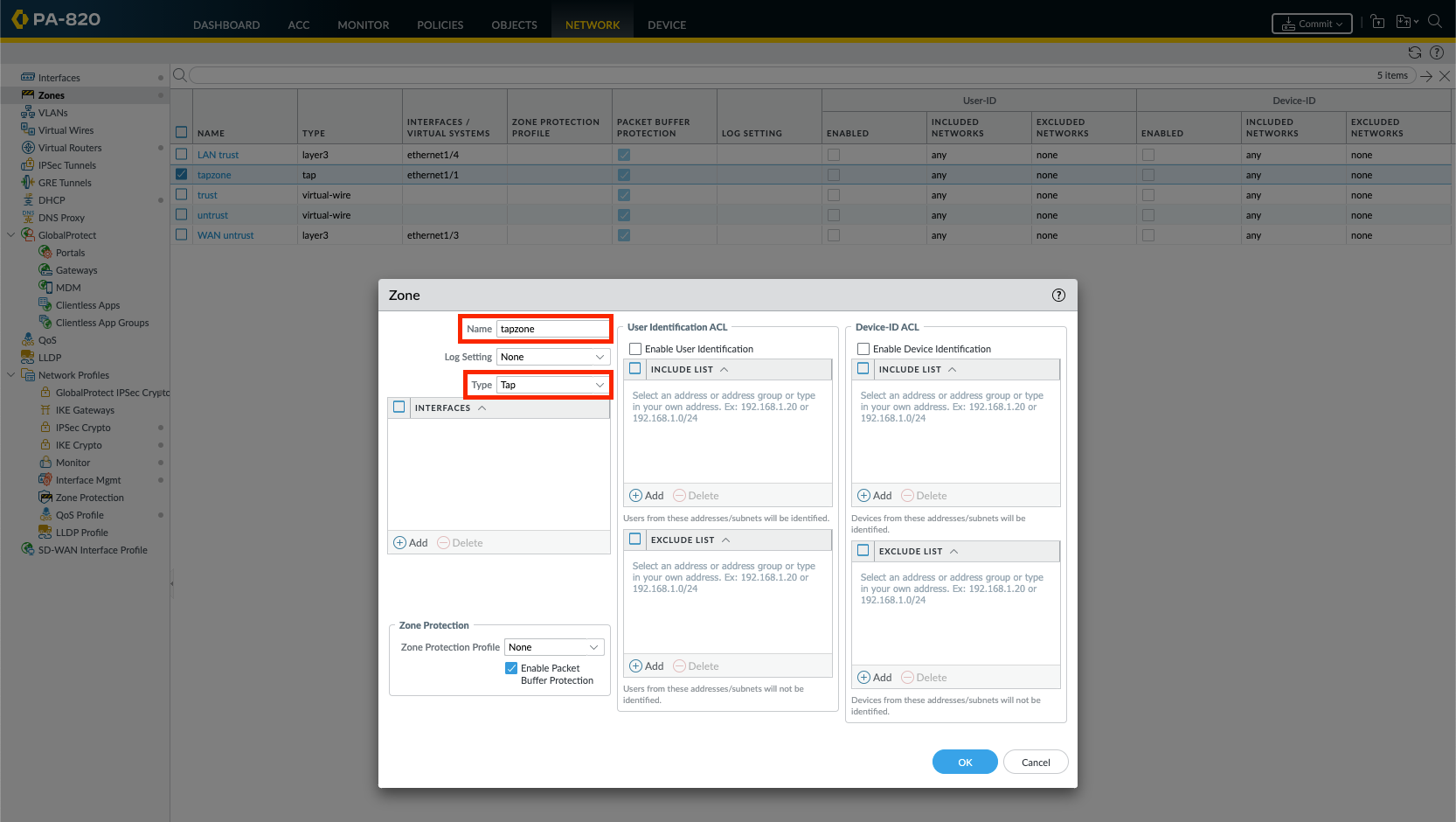
Task: Click OK to save the zone
Action: 964,763
